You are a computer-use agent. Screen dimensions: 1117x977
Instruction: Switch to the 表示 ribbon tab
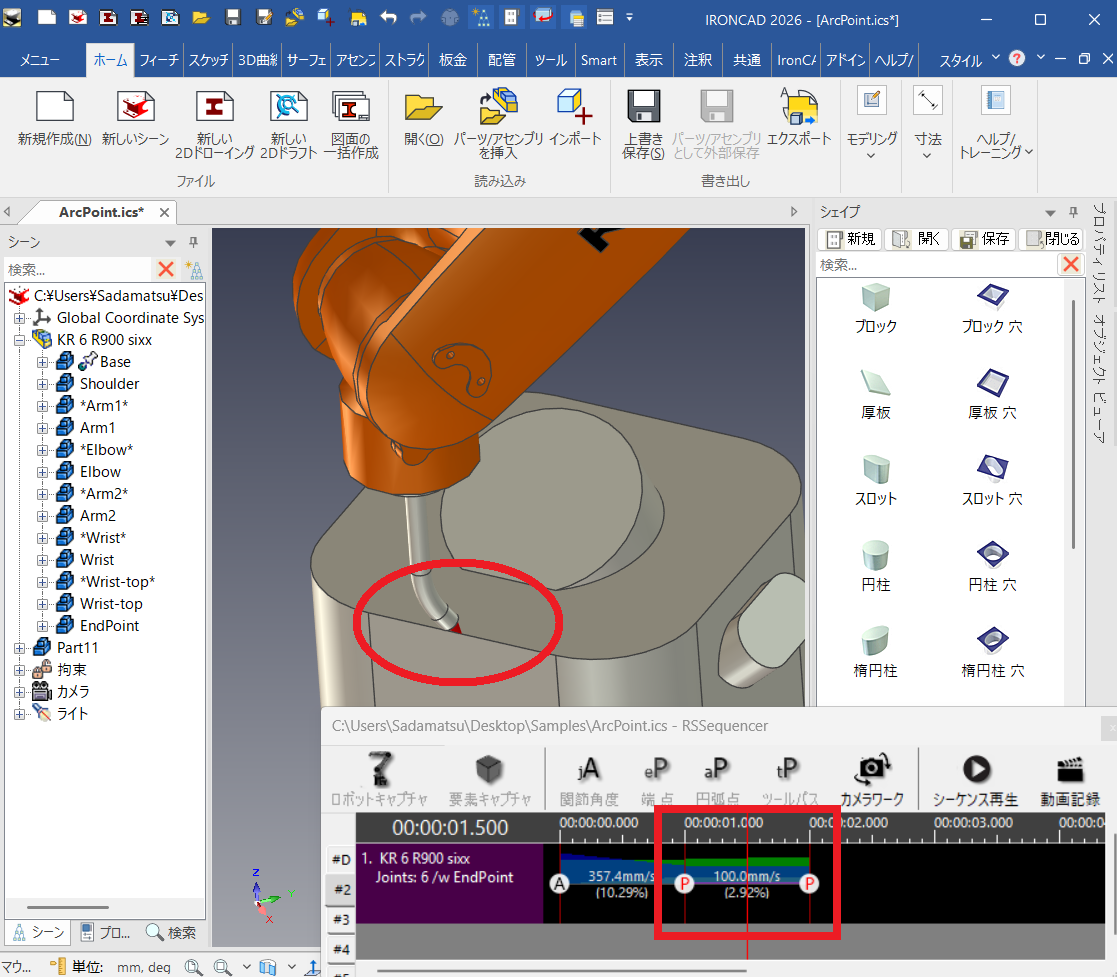tap(648, 60)
